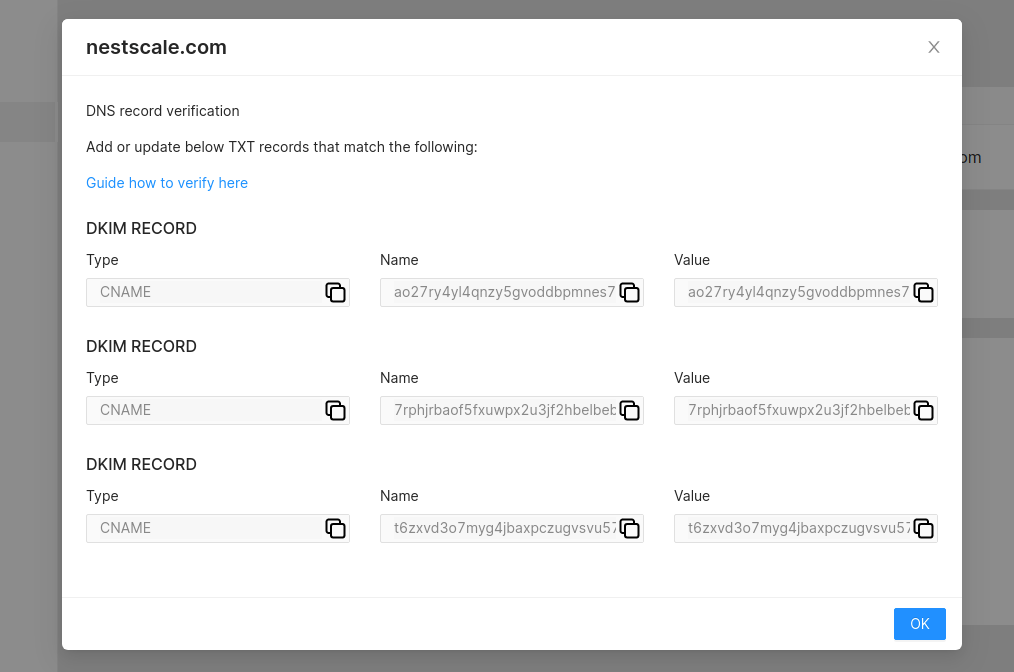Confirm with the OK button
The image size is (1014, 672).
(x=919, y=623)
